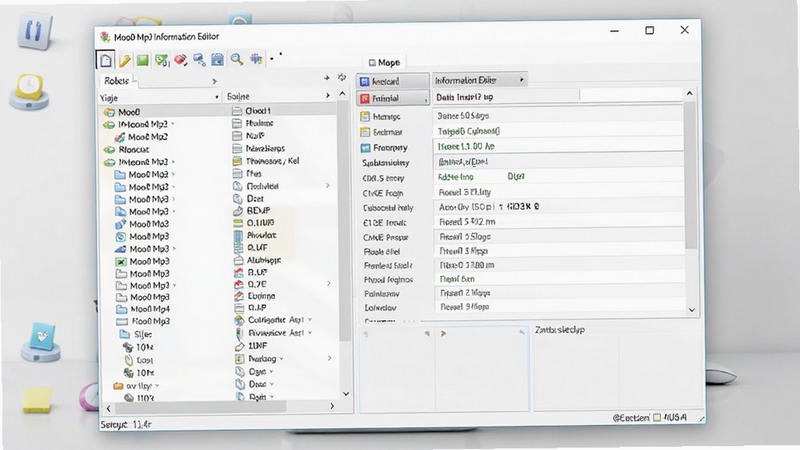800x450 pixels.
Task: Click the green X icon tree row
Action: click(x=120, y=262)
